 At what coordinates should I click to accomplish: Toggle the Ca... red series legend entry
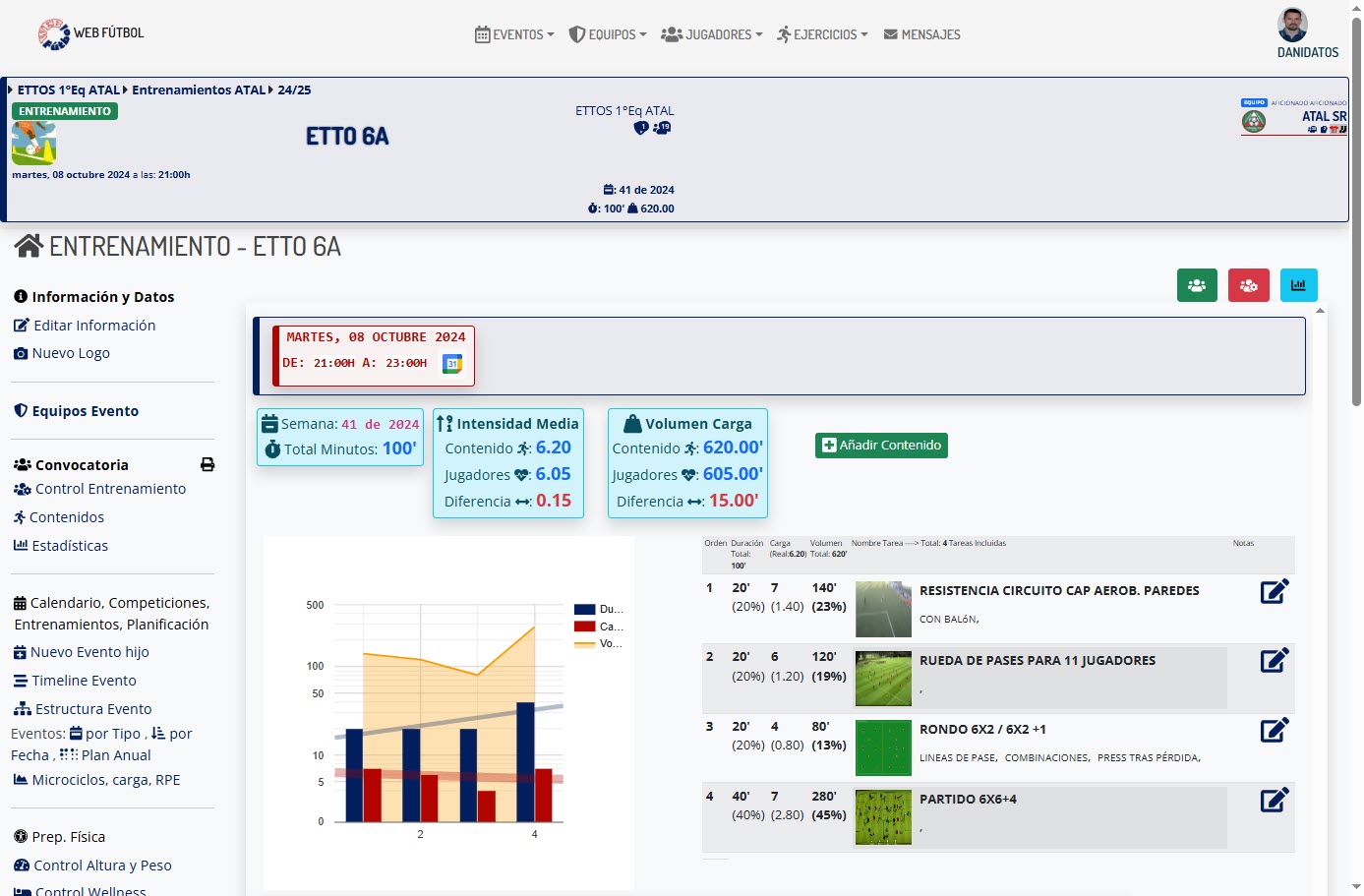[598, 627]
